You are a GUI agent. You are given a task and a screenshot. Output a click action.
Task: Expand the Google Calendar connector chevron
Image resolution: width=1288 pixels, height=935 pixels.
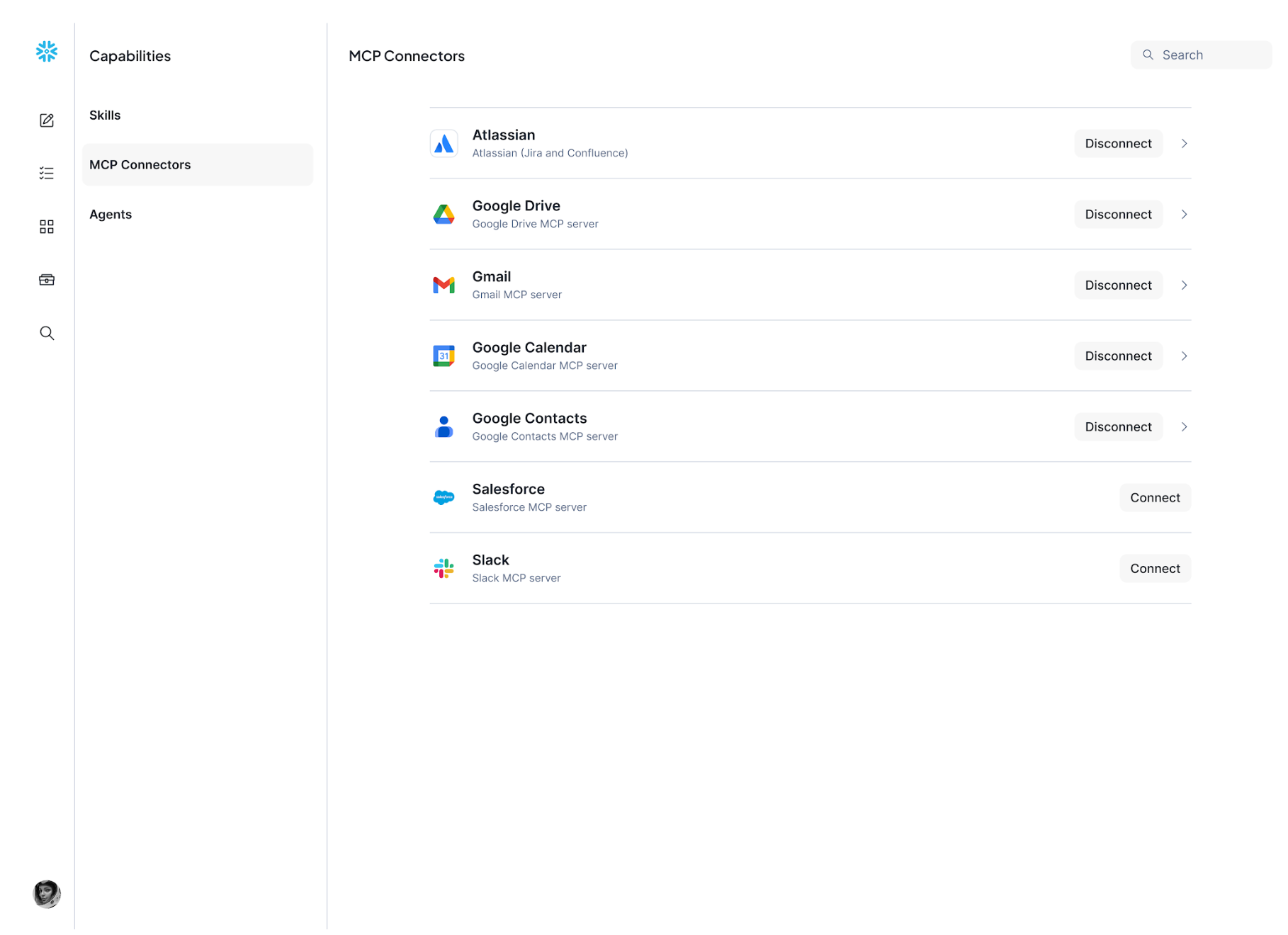coord(1185,356)
